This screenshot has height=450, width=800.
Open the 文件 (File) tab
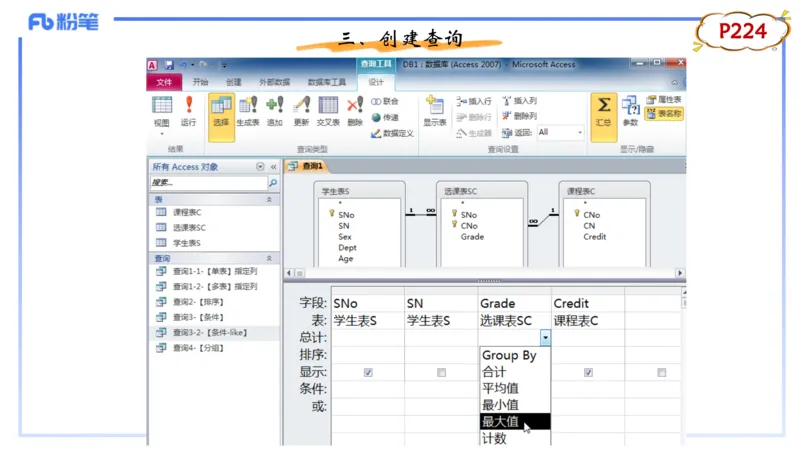coord(164,82)
